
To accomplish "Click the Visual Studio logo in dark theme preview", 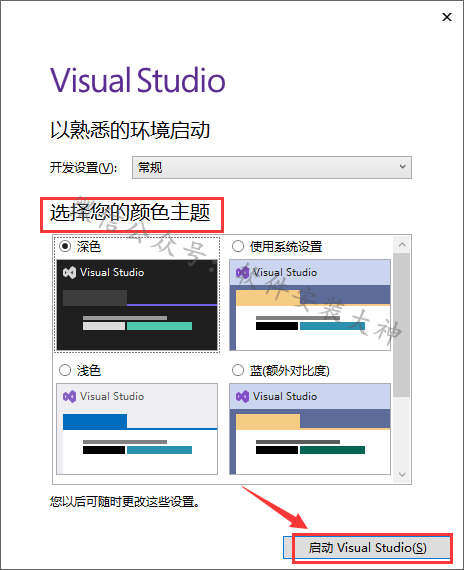I will [69, 272].
